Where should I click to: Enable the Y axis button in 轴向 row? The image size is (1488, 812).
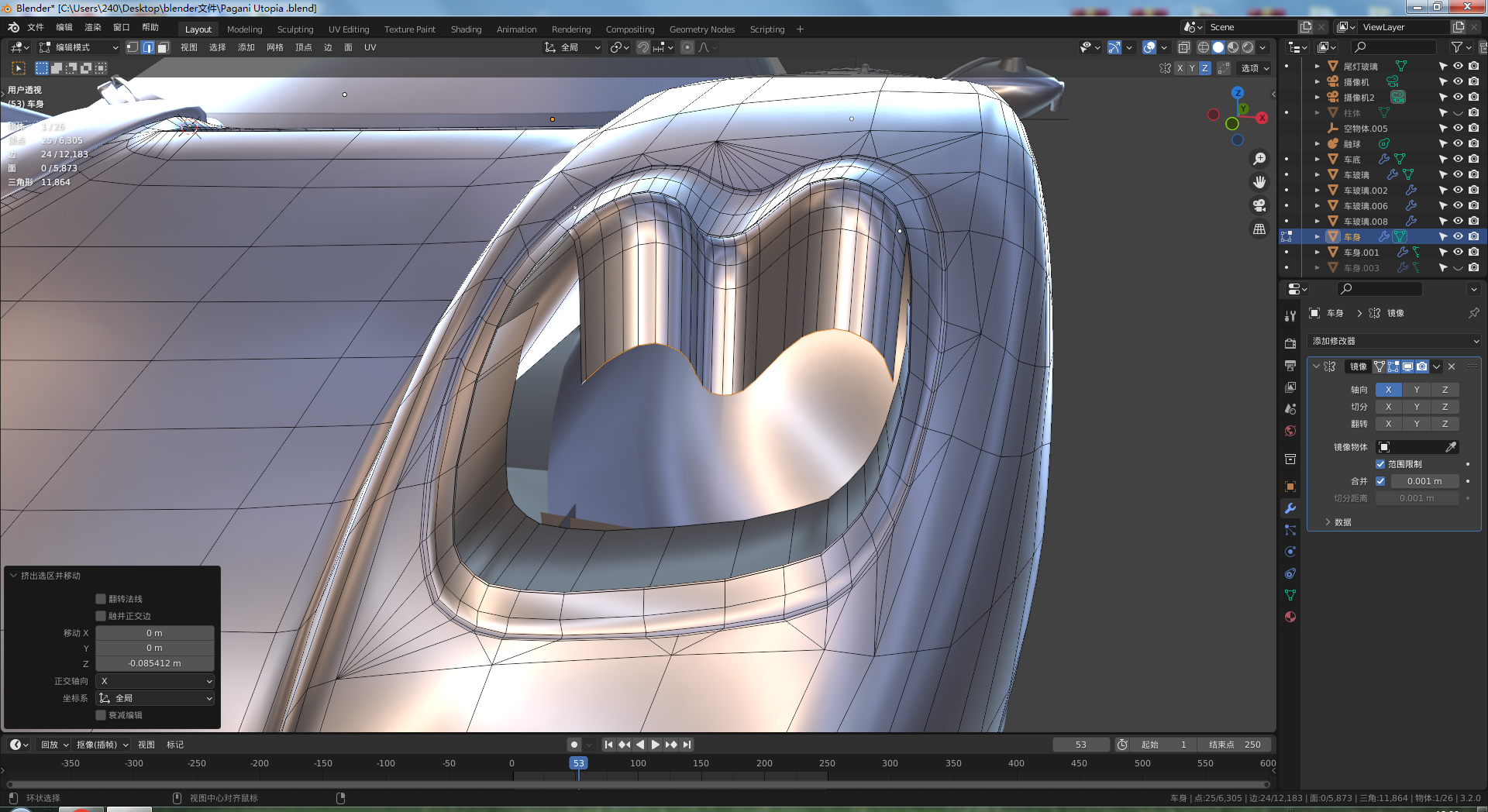pyautogui.click(x=1417, y=390)
